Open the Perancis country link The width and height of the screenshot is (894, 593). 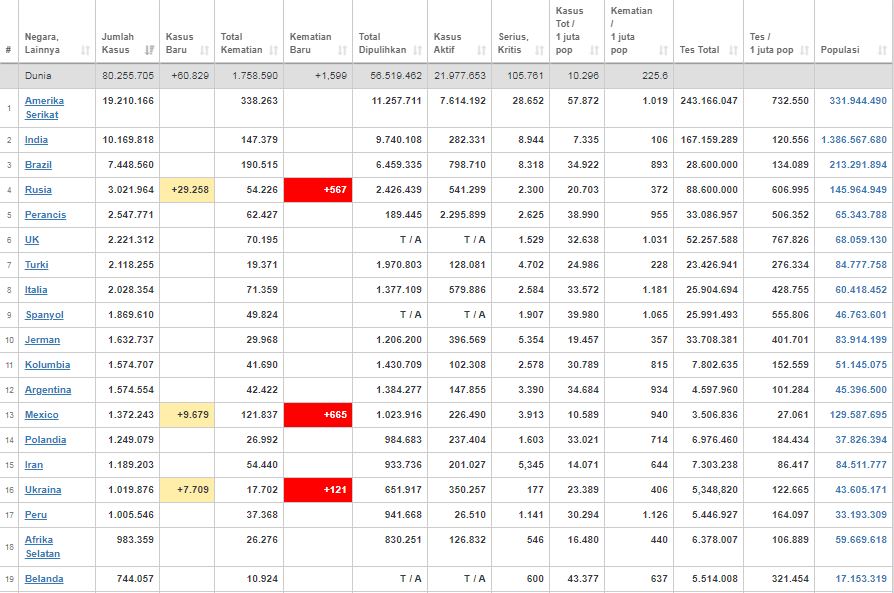click(46, 215)
